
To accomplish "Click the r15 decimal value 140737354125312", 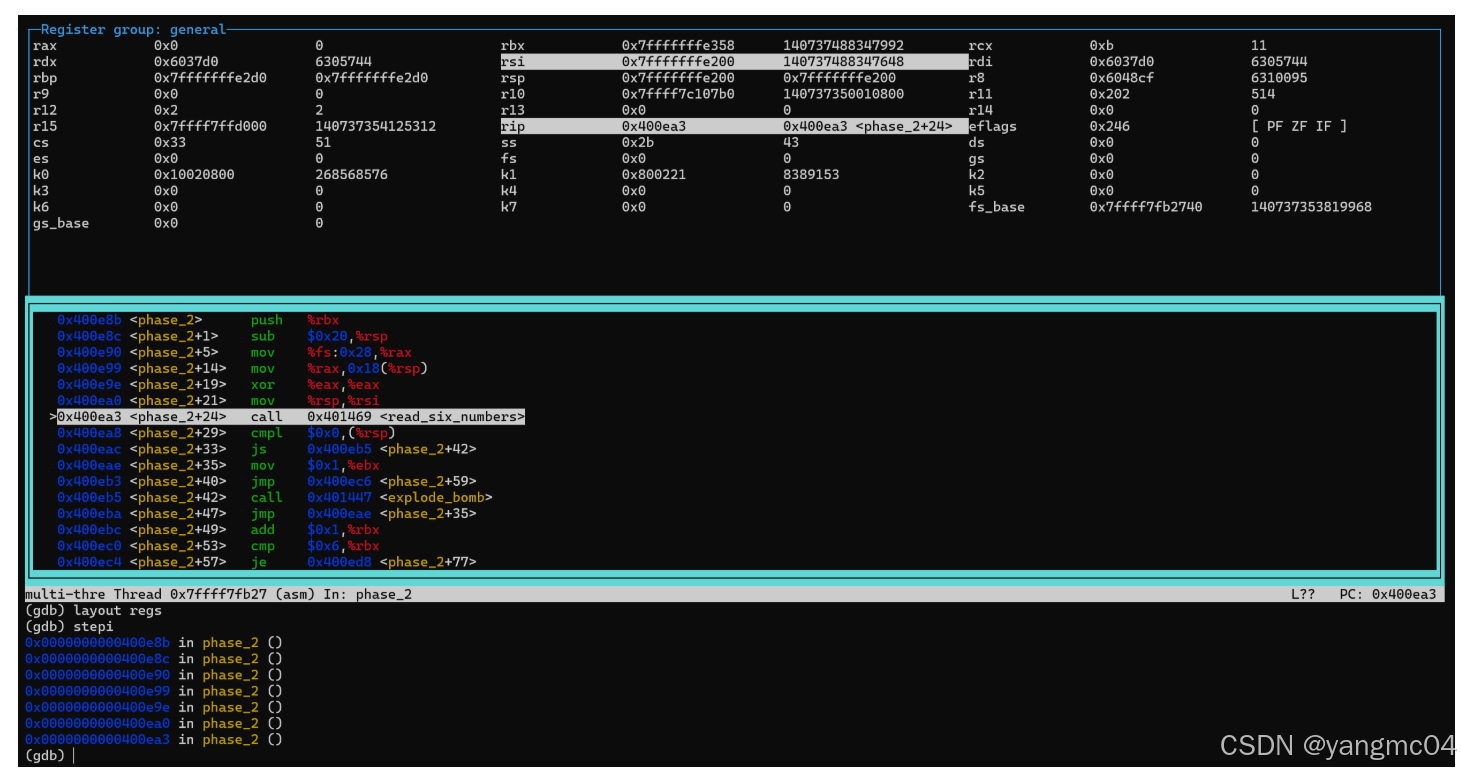I will pyautogui.click(x=375, y=126).
